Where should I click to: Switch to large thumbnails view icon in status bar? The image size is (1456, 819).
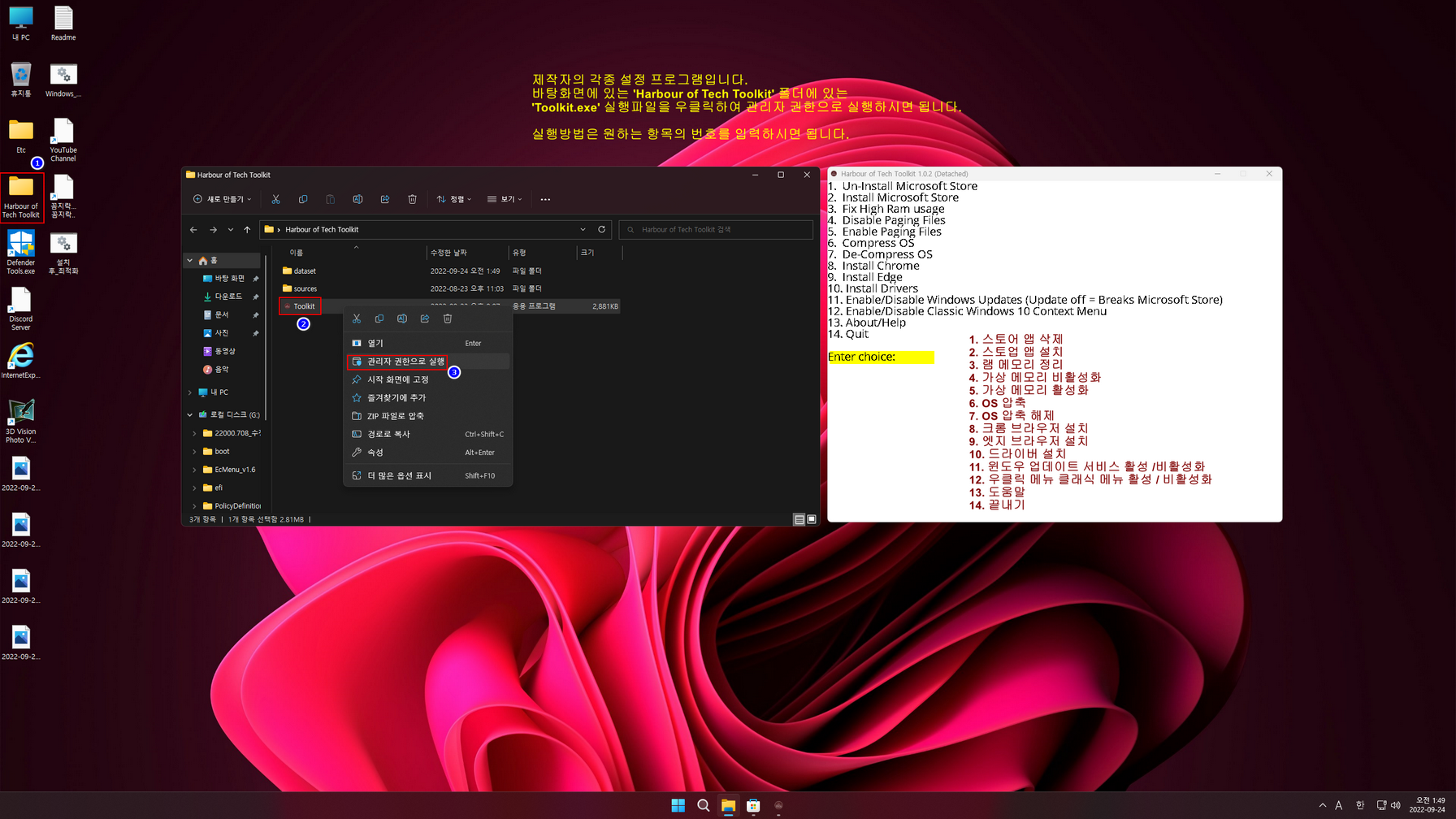[x=811, y=519]
